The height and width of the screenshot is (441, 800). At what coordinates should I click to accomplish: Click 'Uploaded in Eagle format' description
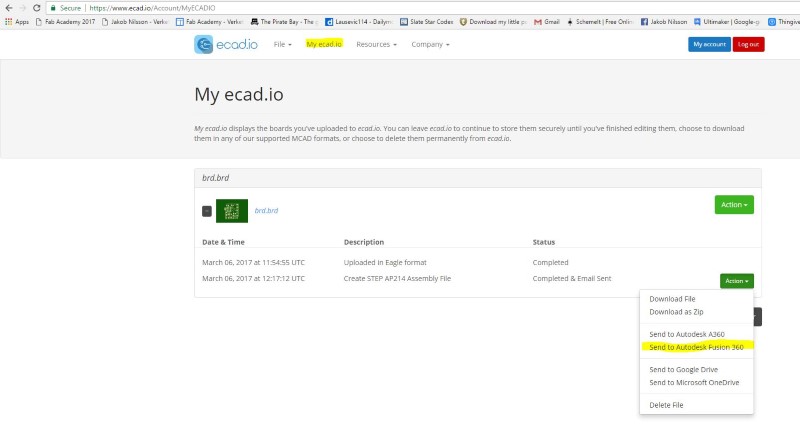385,262
